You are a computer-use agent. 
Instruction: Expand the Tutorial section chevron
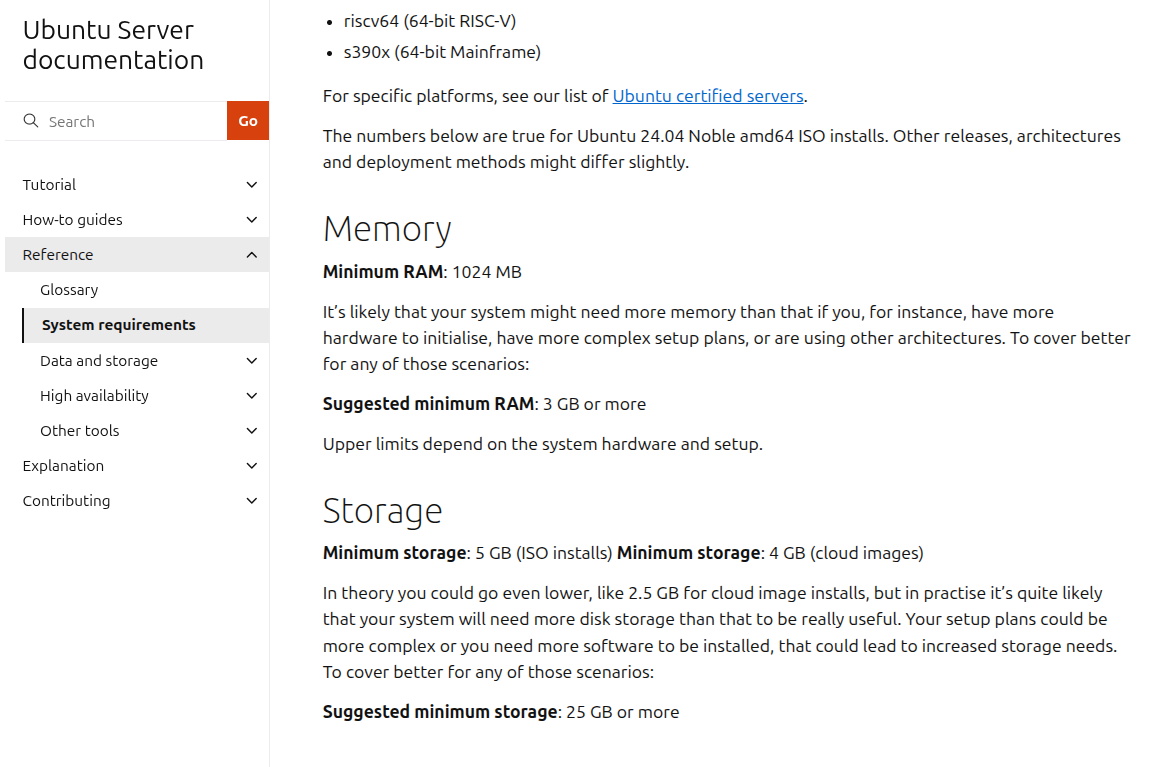252,185
